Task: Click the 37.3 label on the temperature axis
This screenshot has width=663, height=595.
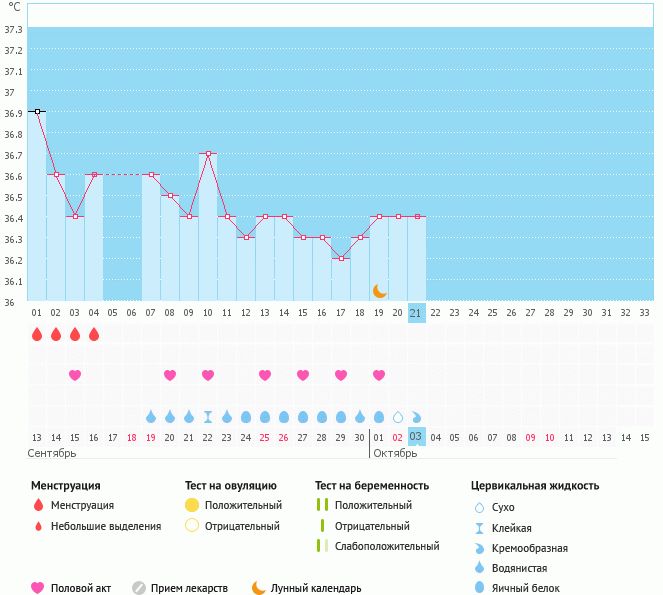Action: click(13, 30)
